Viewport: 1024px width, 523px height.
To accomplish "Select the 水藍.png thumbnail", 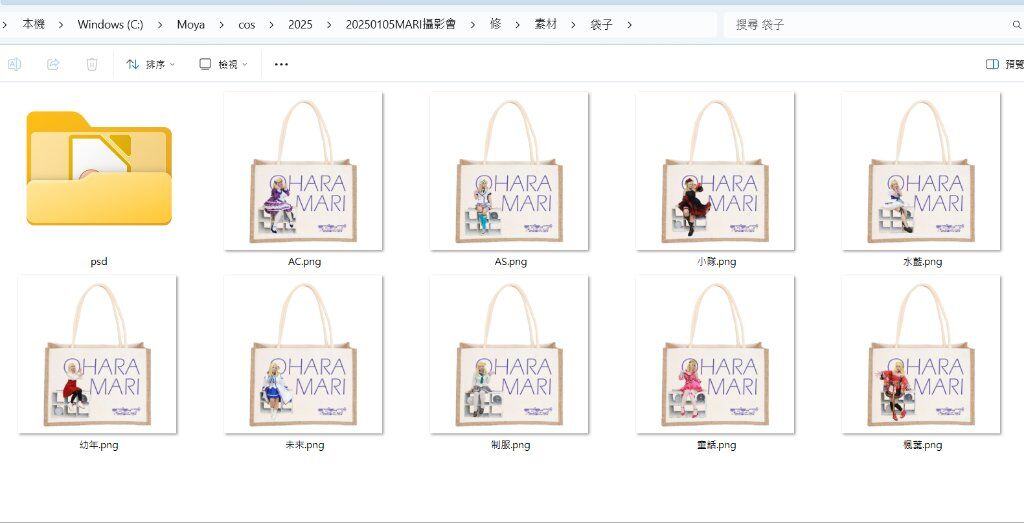I will pos(921,171).
